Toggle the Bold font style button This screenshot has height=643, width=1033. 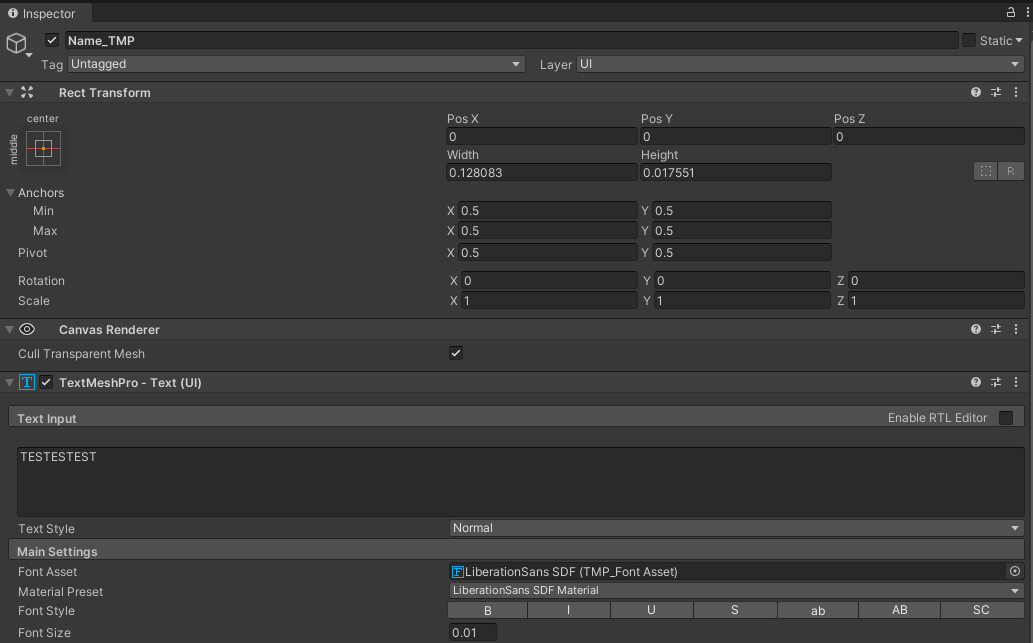click(487, 610)
